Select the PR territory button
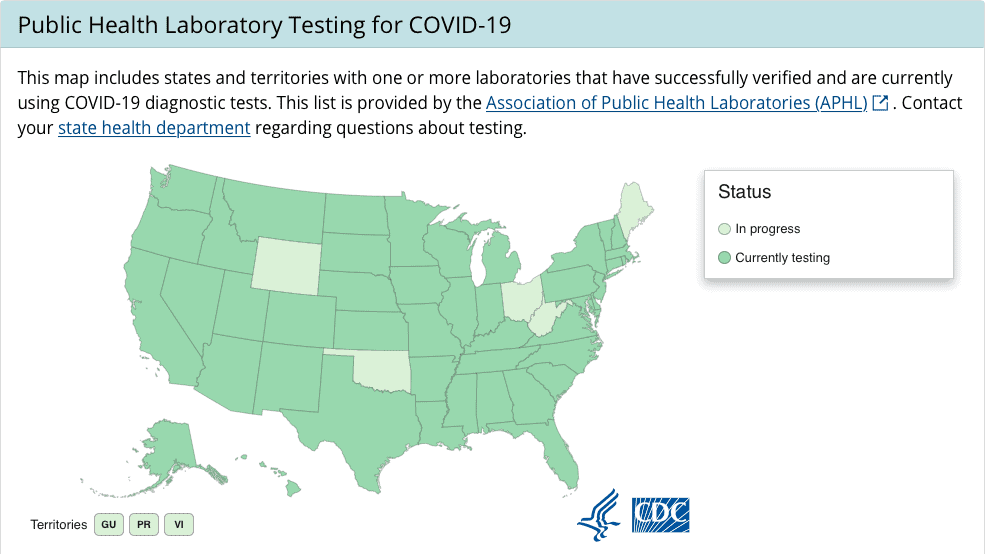Viewport: 985px width, 554px height. click(x=144, y=524)
